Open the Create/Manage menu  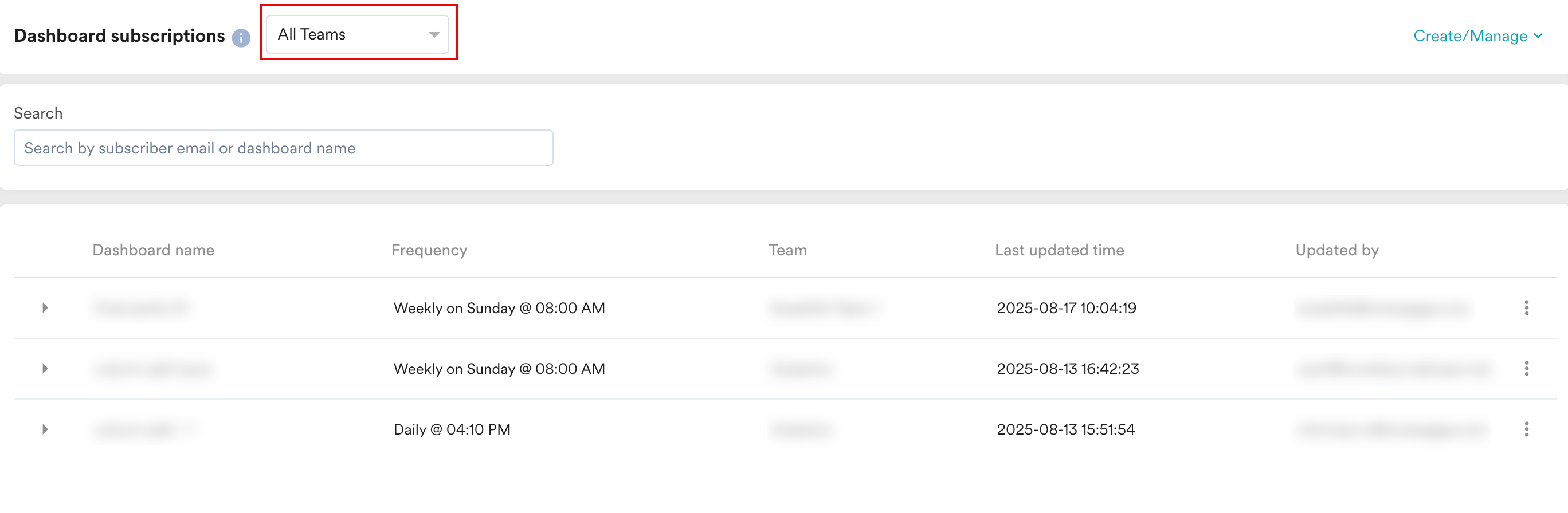(1477, 36)
